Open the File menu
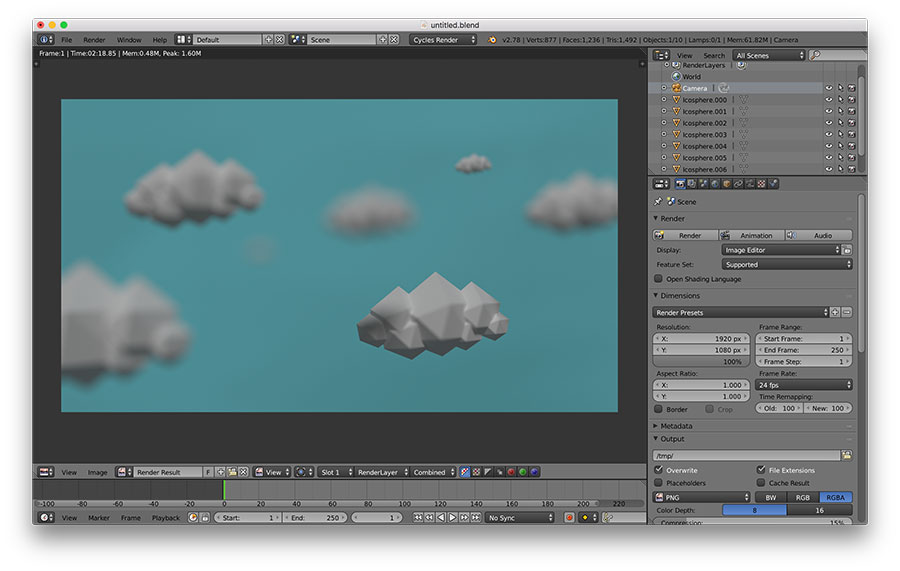Viewport: 900px width, 571px height. (x=67, y=40)
